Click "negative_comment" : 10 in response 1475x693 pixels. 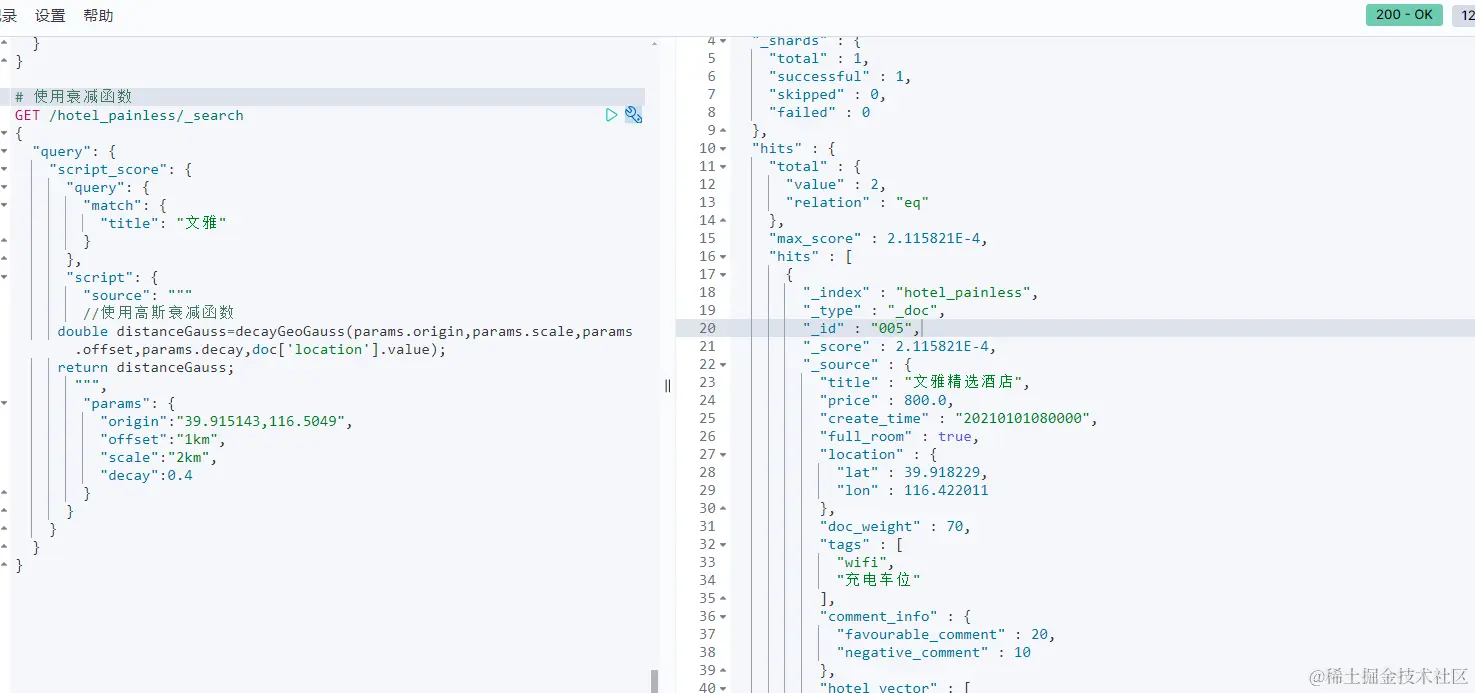(933, 652)
